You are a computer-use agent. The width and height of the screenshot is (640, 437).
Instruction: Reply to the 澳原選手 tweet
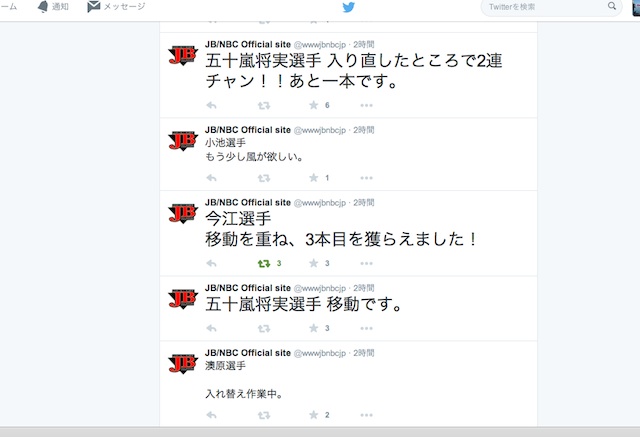[x=211, y=415]
